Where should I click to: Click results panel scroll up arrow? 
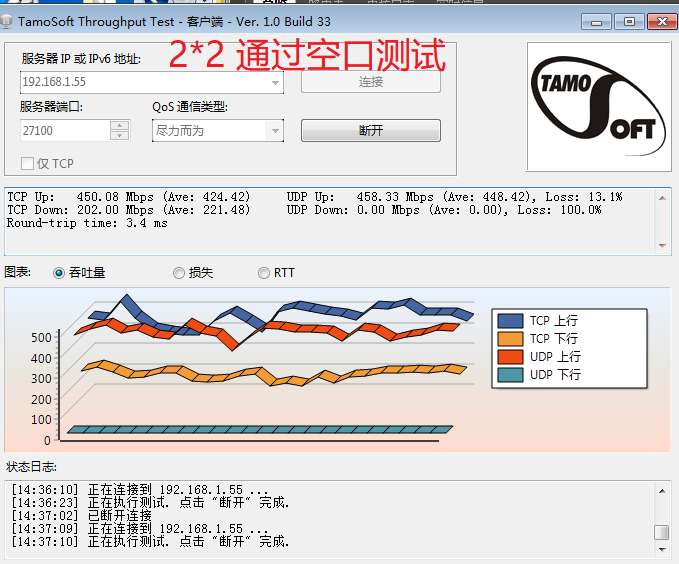(662, 198)
